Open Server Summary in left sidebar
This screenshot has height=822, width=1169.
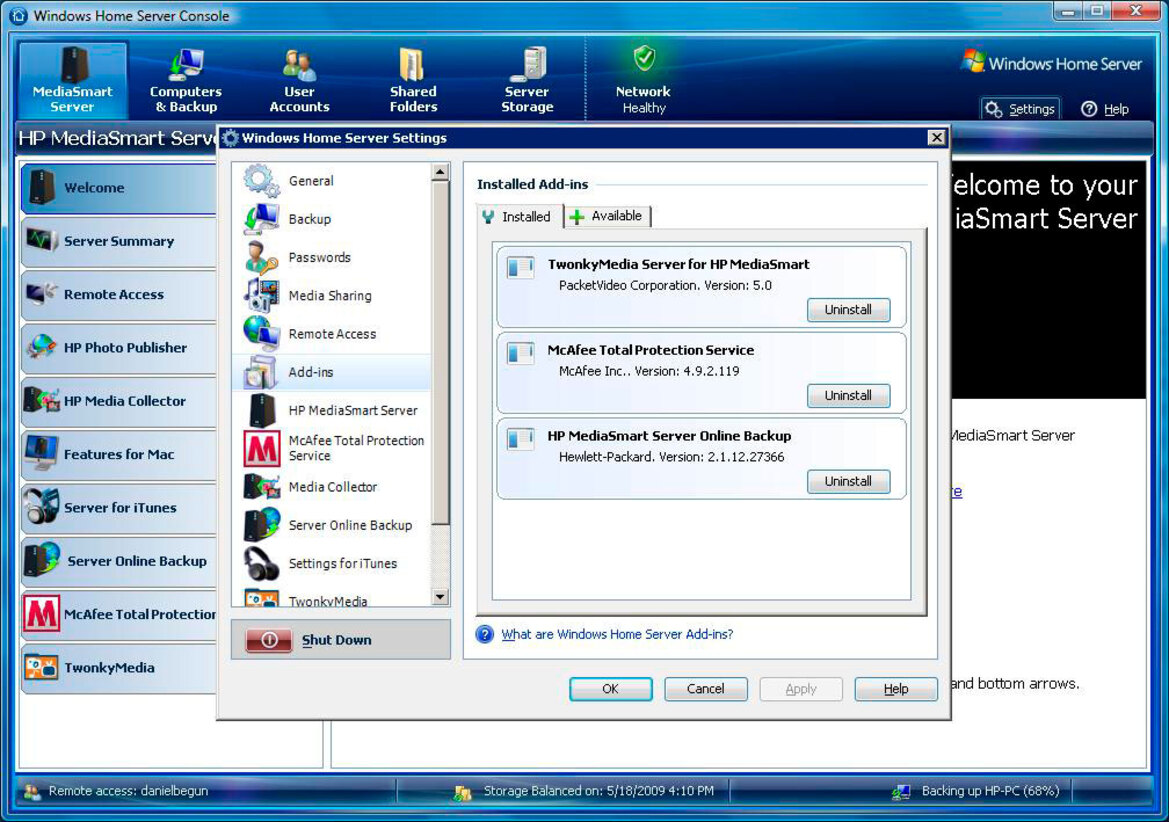point(119,241)
